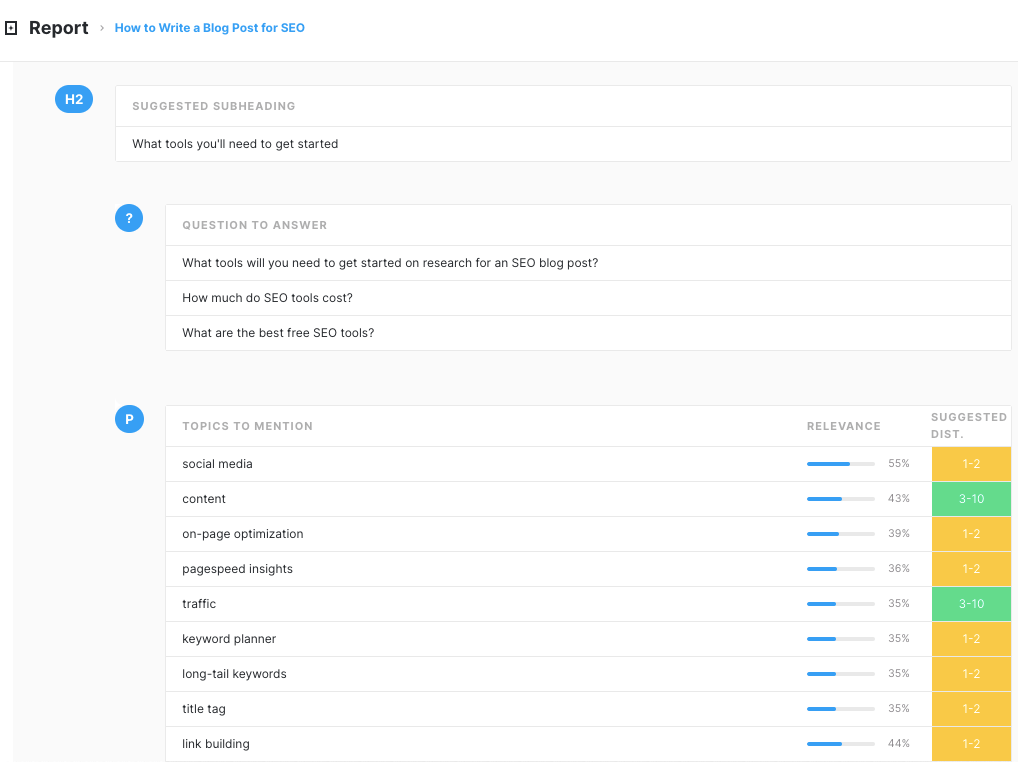Click the breadcrumb chevron after Report
1018x762 pixels.
point(102,28)
